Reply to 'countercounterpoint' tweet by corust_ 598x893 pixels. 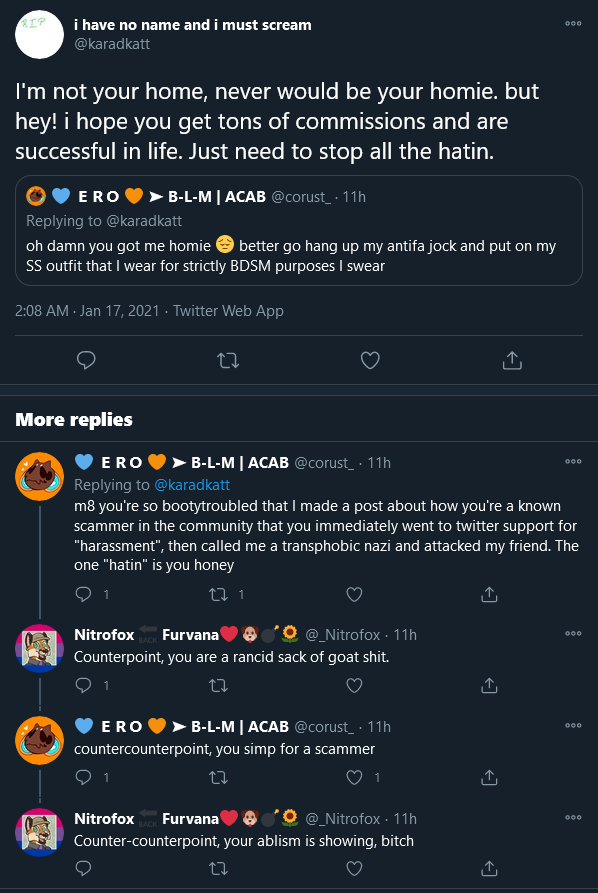coord(84,777)
